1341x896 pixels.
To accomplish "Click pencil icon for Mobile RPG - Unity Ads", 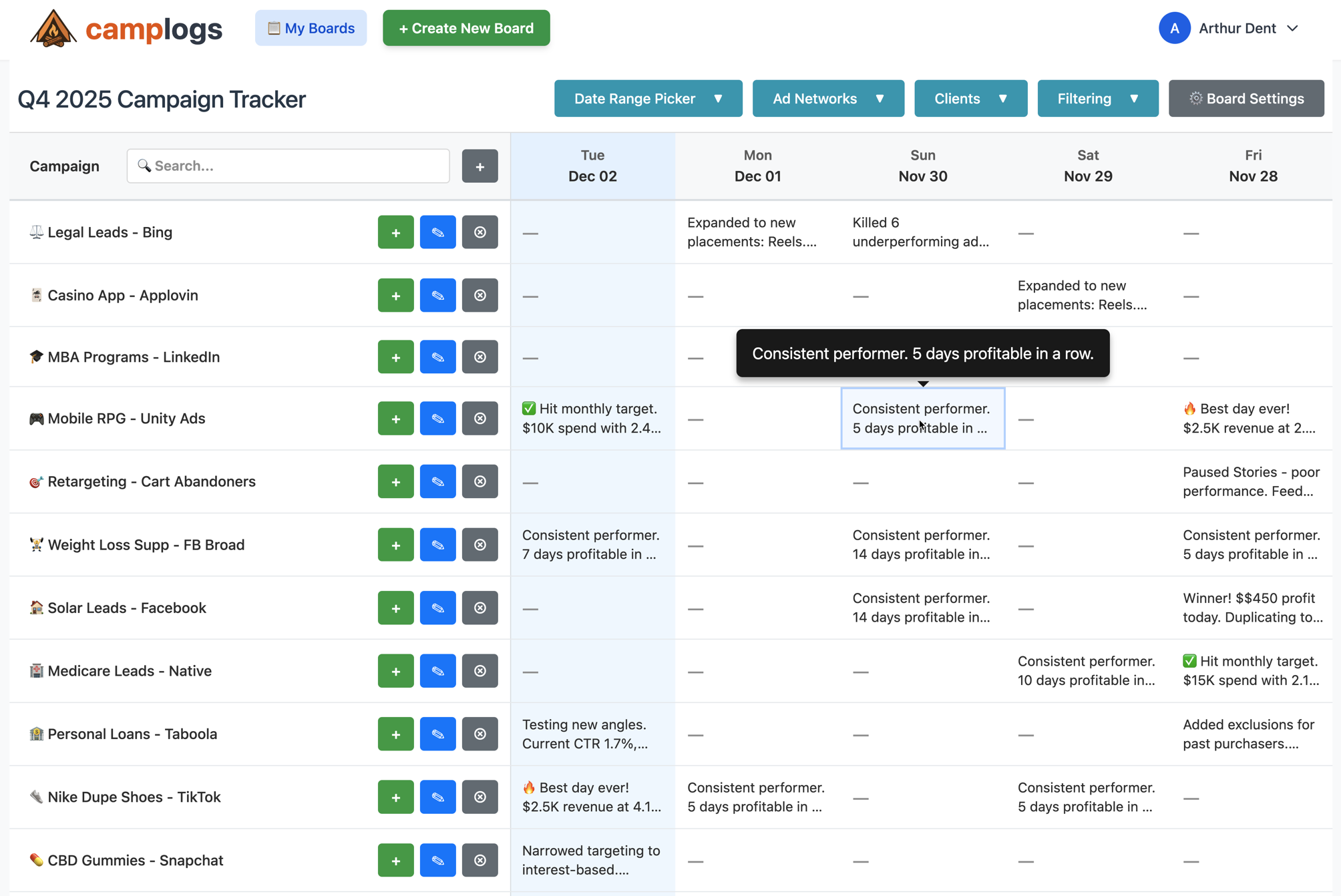I will tap(437, 419).
